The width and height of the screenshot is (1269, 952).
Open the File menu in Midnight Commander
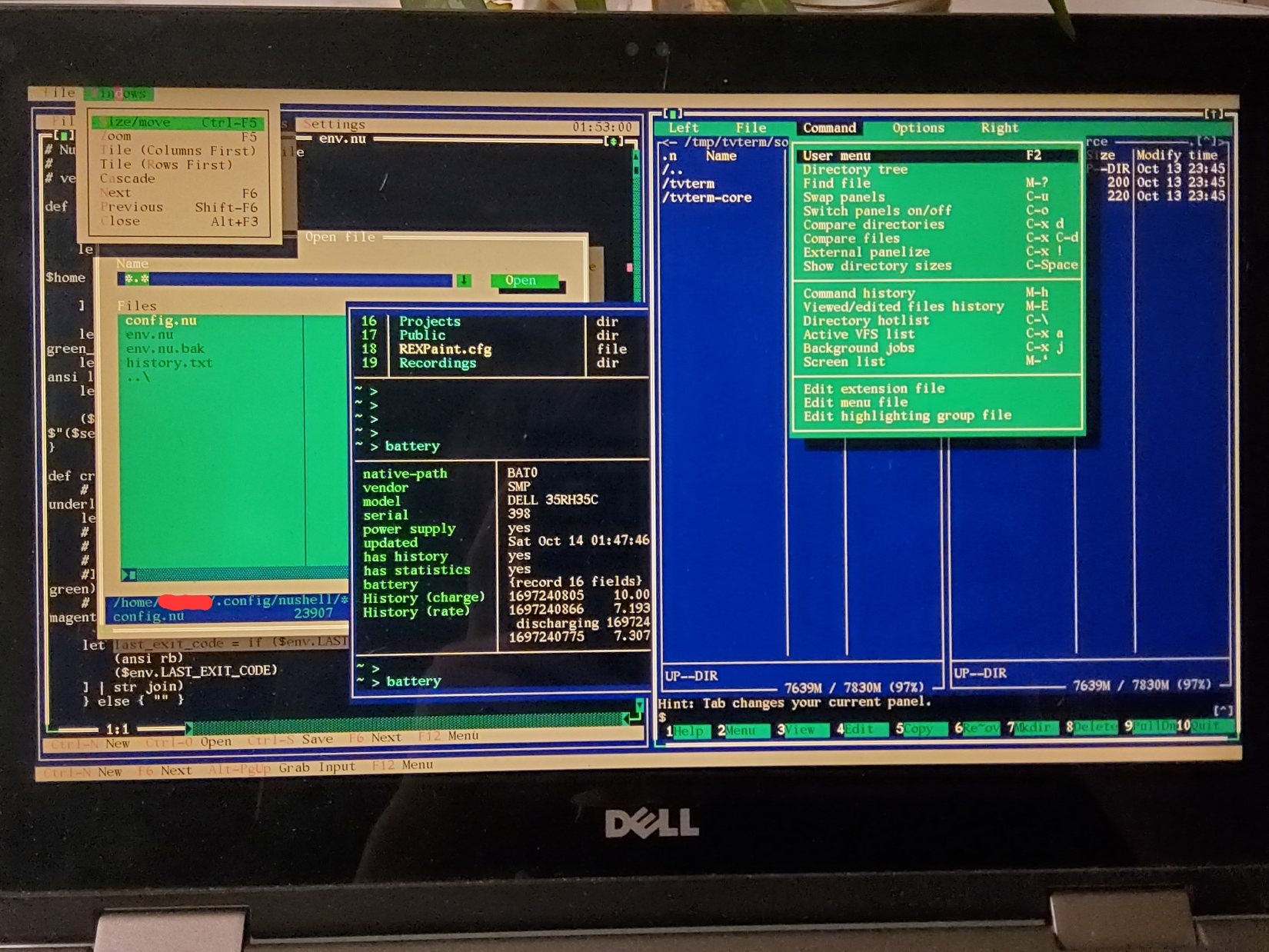(x=751, y=128)
